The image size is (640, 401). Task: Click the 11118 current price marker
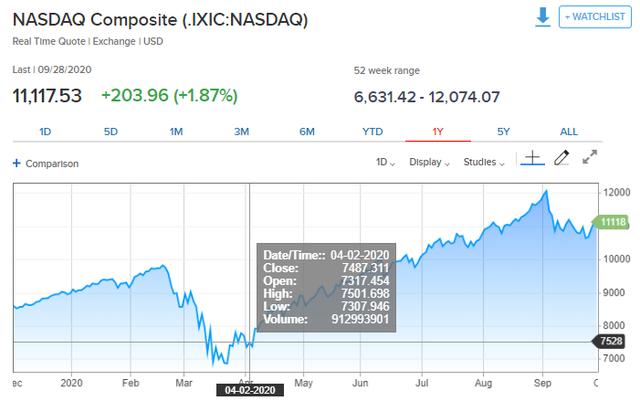(612, 221)
